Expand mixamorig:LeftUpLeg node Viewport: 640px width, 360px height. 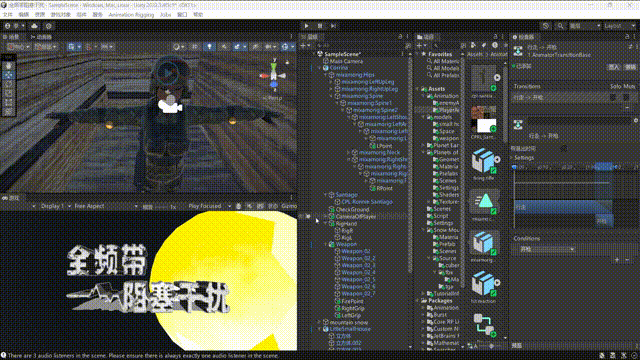pyautogui.click(x=331, y=82)
